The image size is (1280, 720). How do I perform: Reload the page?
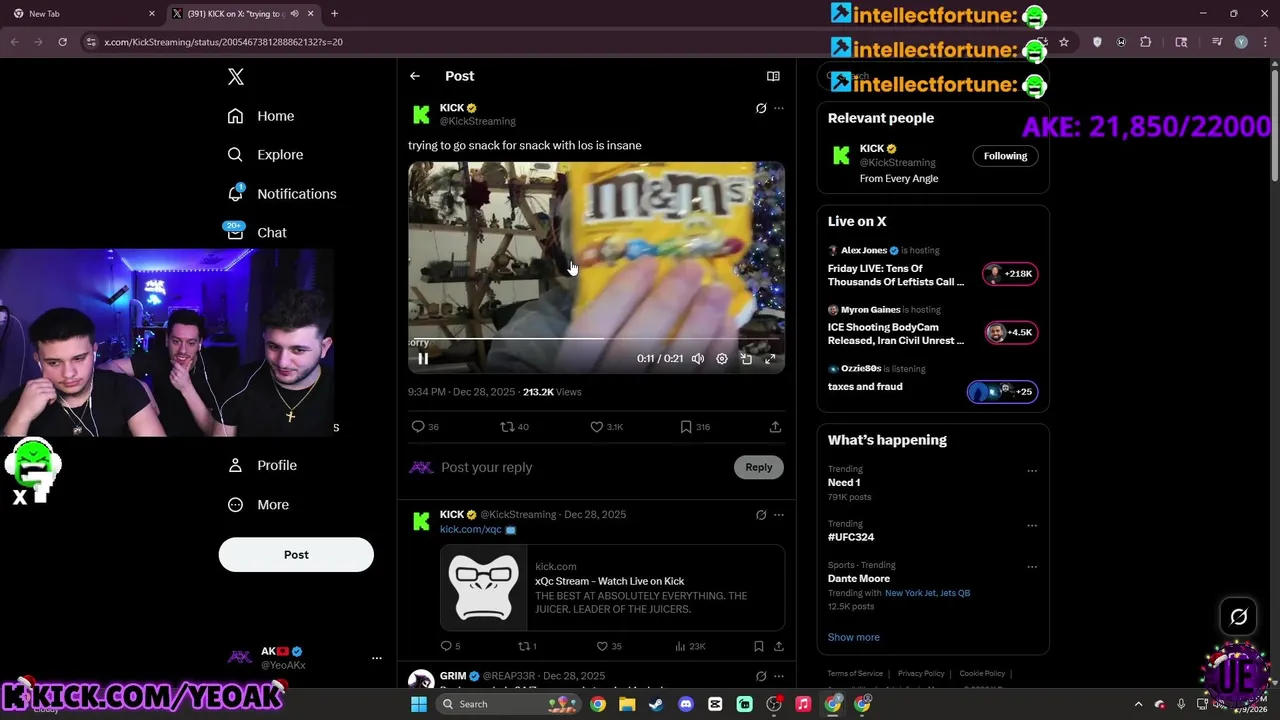[x=62, y=42]
